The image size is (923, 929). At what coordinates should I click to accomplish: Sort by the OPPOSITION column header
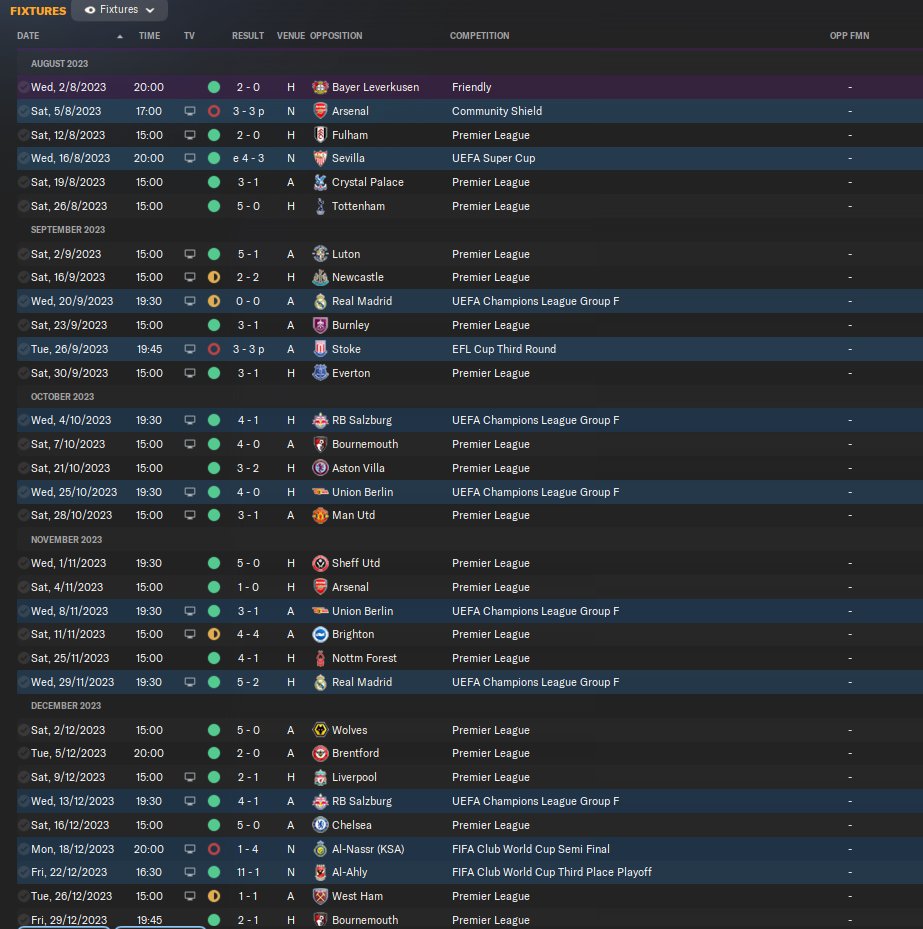[x=336, y=36]
